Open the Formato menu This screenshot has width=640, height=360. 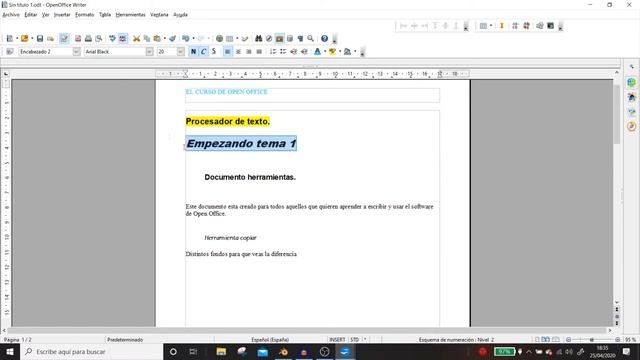(x=84, y=15)
